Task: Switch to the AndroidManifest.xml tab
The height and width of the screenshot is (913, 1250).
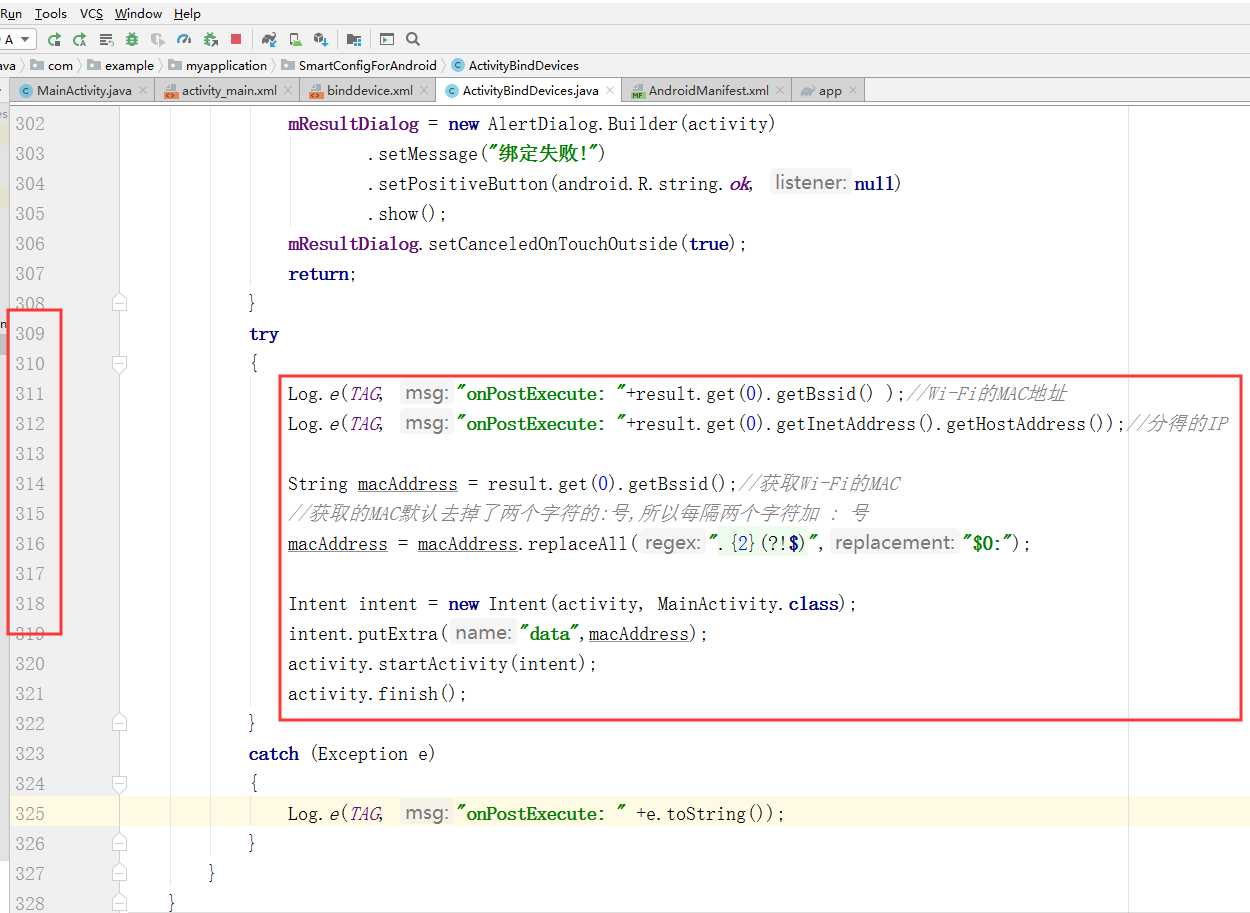Action: pyautogui.click(x=708, y=90)
